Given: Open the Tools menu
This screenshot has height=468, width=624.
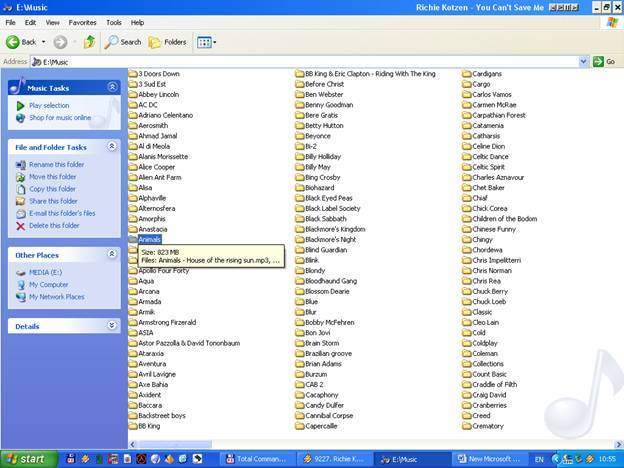Looking at the screenshot, I should 114,22.
